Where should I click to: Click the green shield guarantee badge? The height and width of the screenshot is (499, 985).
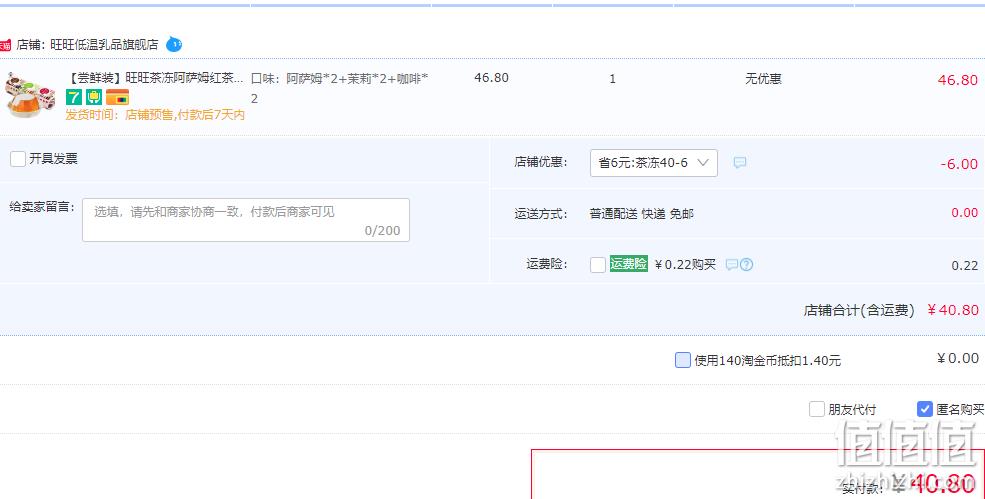[x=94, y=97]
